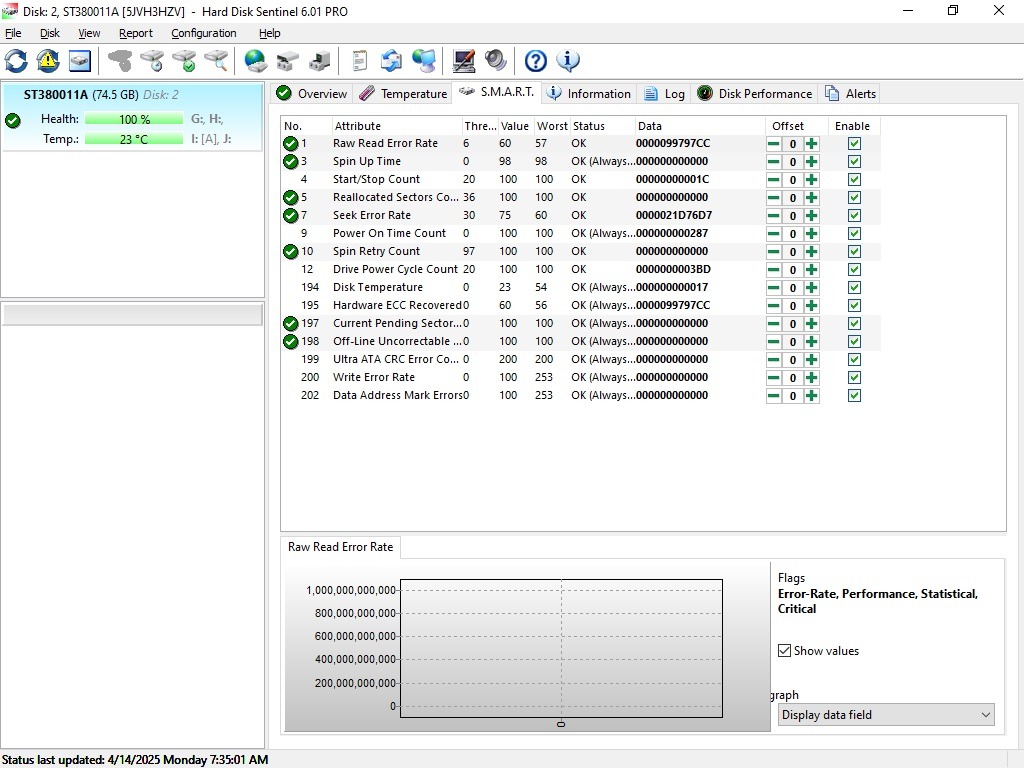
Task: Click the envelope with blue arrows icon
Action: point(391,61)
